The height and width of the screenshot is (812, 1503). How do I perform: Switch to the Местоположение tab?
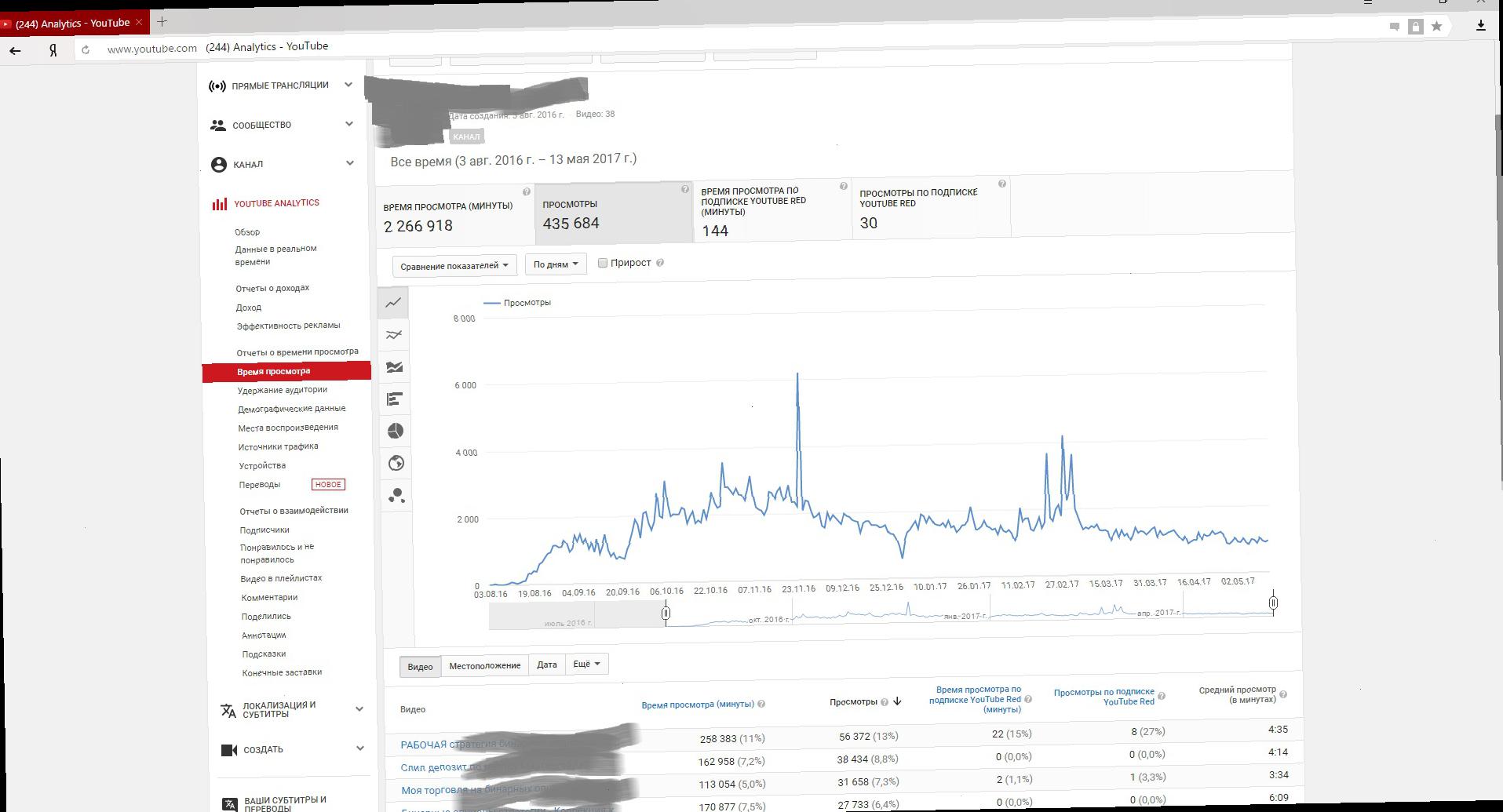tap(484, 665)
